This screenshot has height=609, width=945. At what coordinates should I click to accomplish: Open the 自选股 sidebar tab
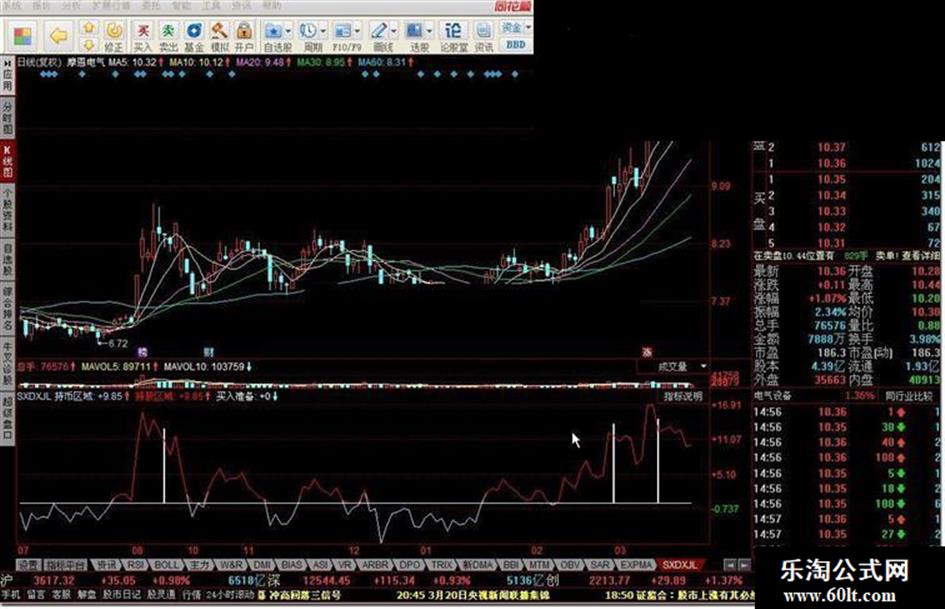pyautogui.click(x=7, y=259)
